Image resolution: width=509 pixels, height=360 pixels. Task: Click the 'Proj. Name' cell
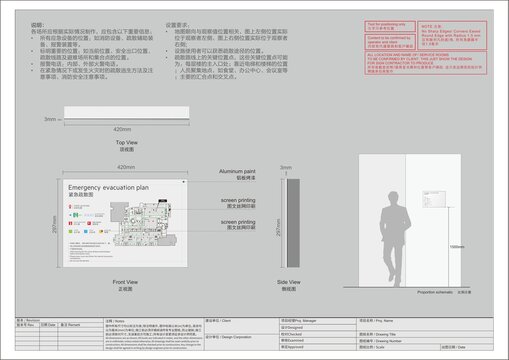tap(425, 324)
